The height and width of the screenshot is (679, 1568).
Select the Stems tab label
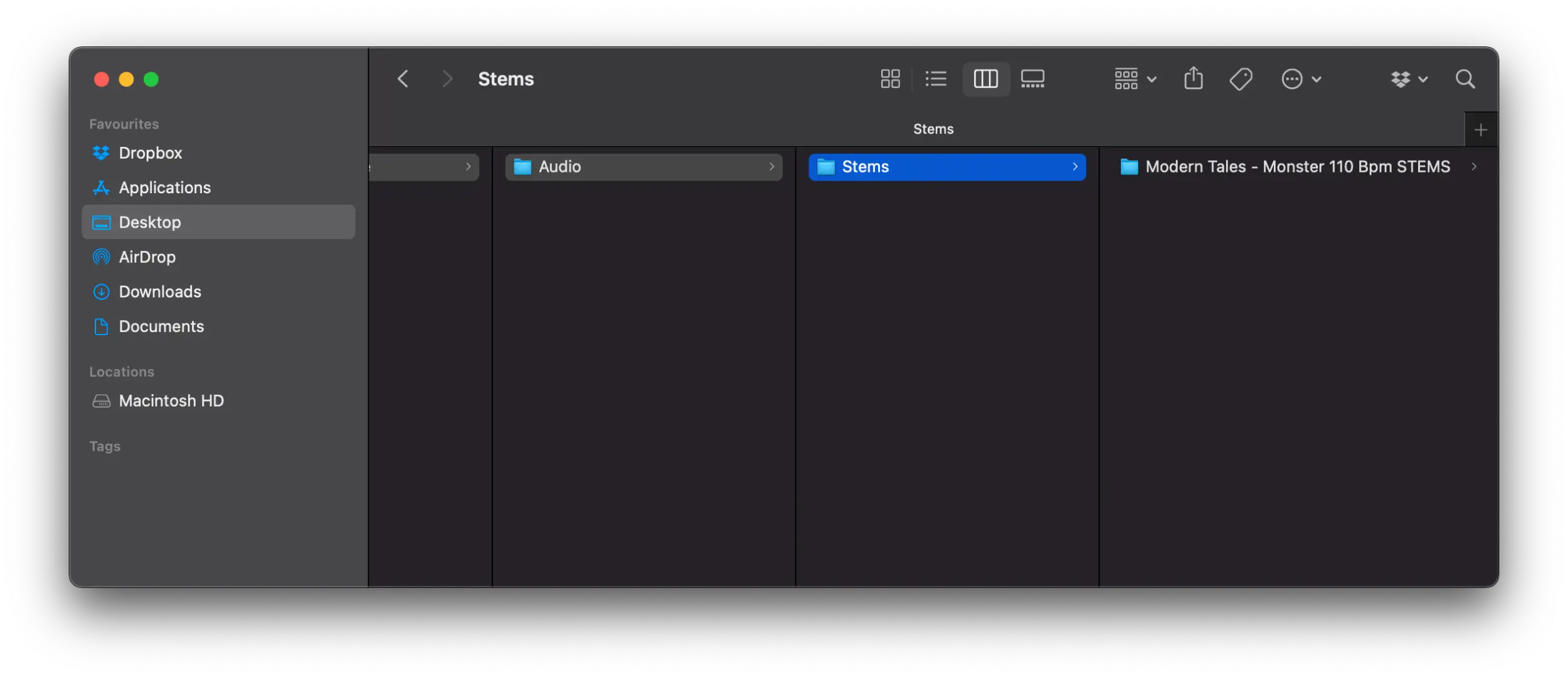pyautogui.click(x=933, y=129)
